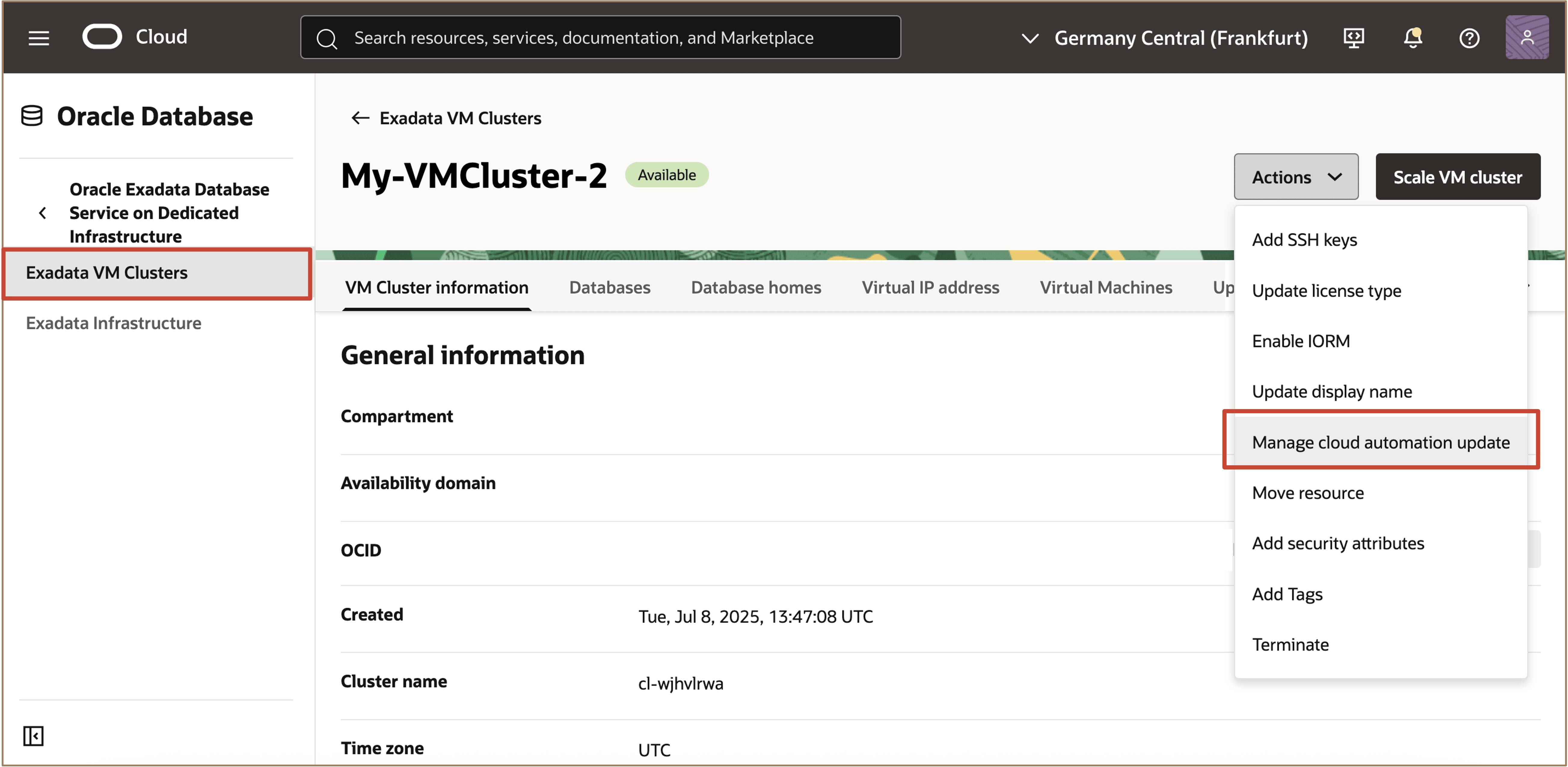Click the Availability domain label

pos(418,483)
